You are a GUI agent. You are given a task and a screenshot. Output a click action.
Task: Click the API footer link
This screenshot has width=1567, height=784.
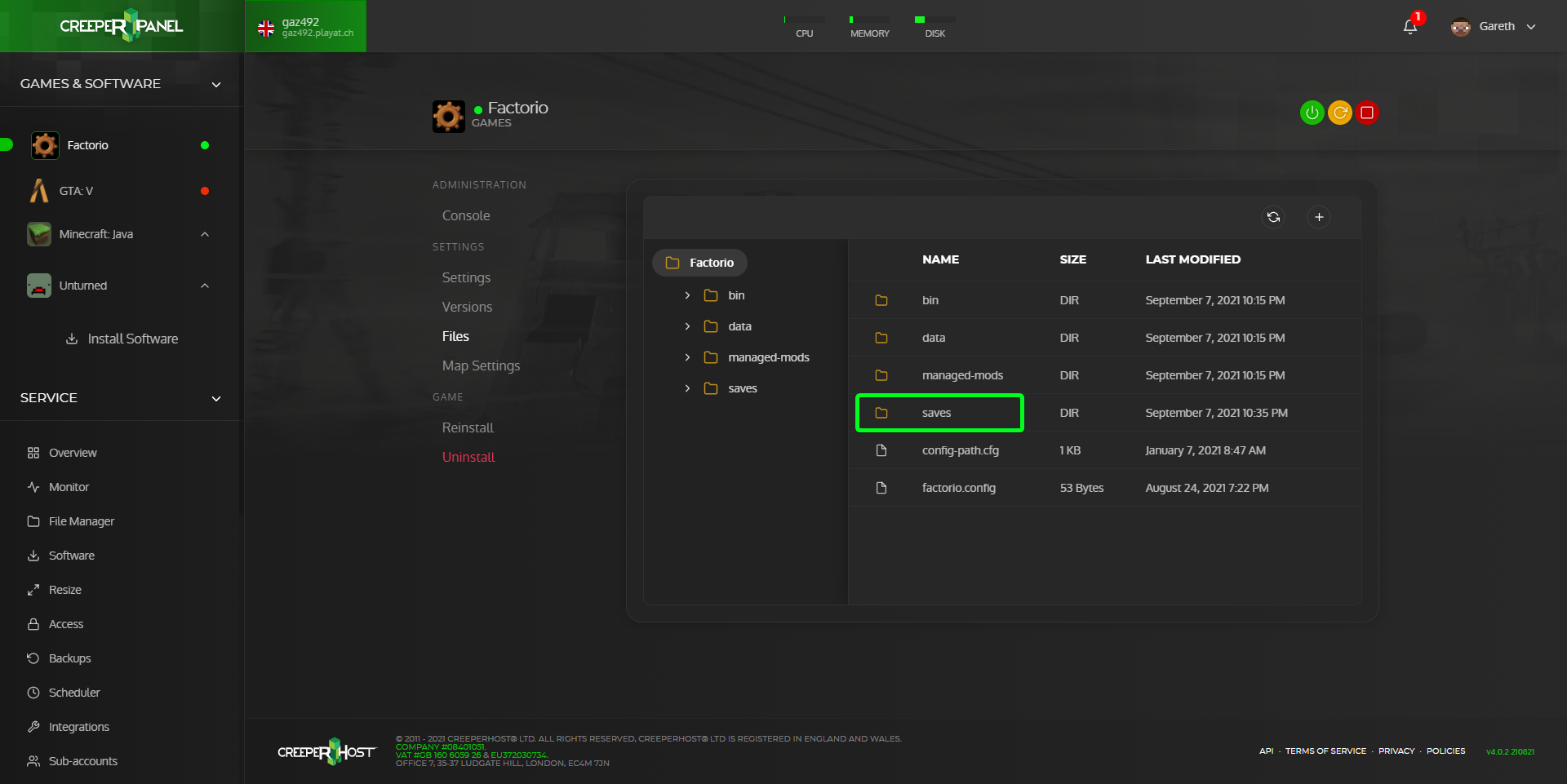click(1266, 751)
